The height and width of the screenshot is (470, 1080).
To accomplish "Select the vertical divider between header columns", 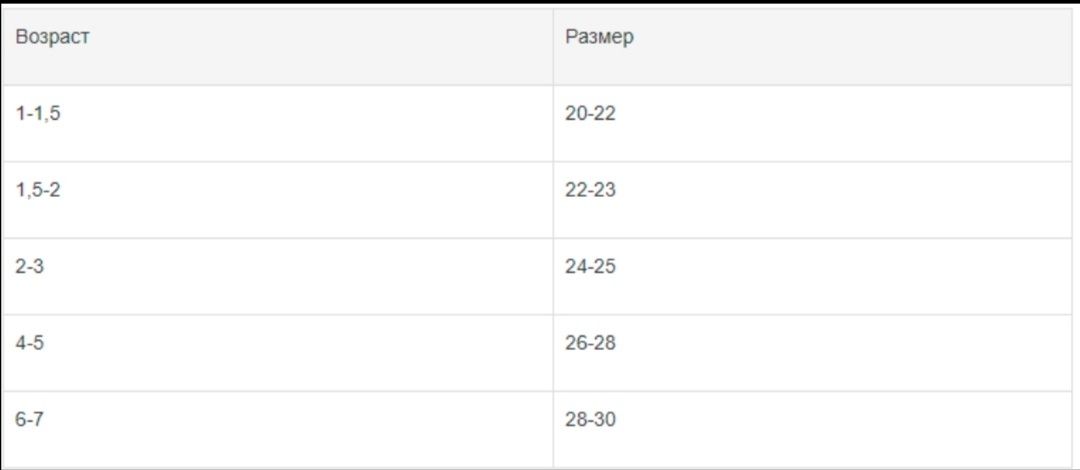I will [552, 47].
